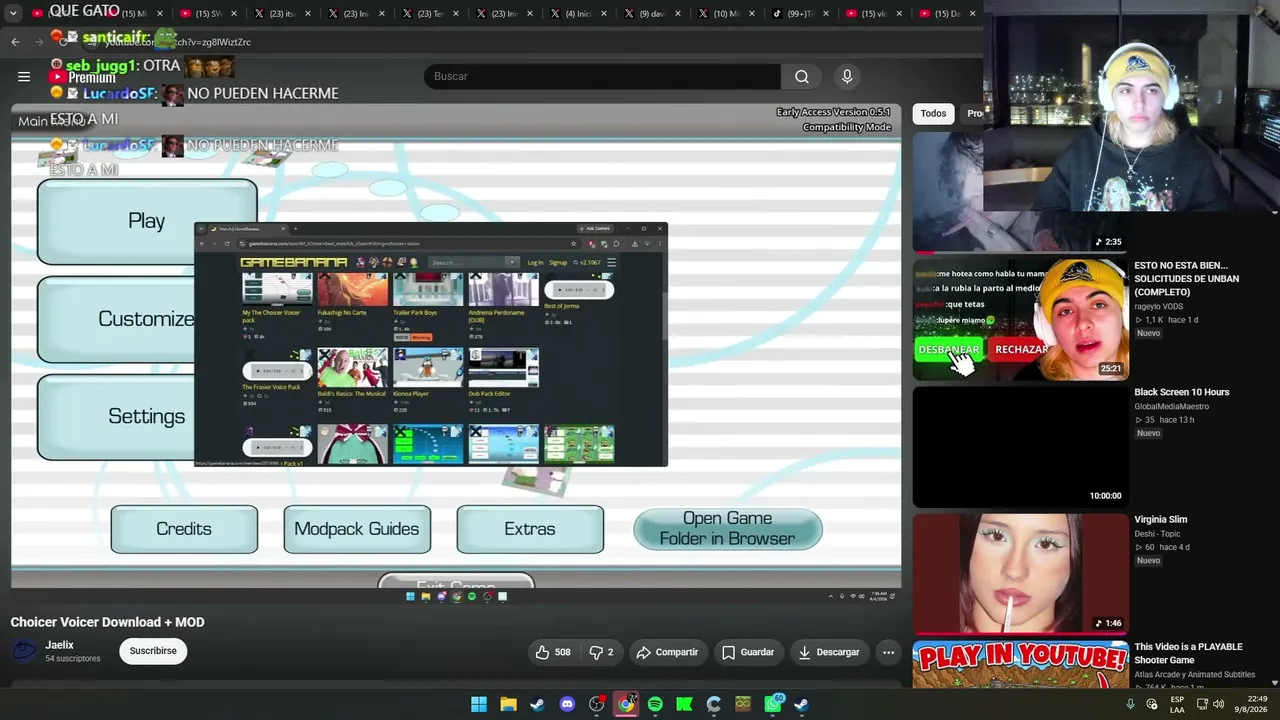Click the system tray microphone icon
This screenshot has height=720, width=1280.
pos(1131,704)
